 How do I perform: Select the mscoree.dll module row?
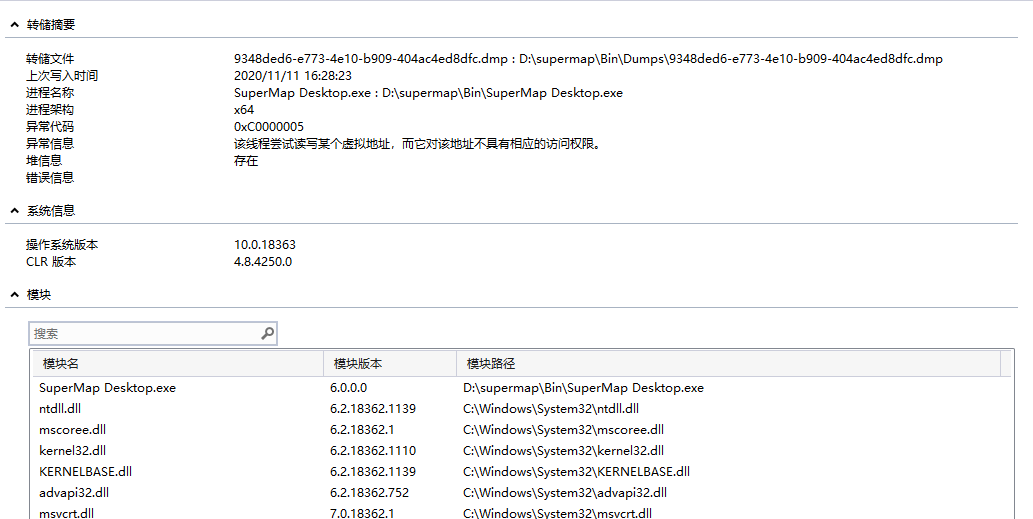pyautogui.click(x=521, y=430)
